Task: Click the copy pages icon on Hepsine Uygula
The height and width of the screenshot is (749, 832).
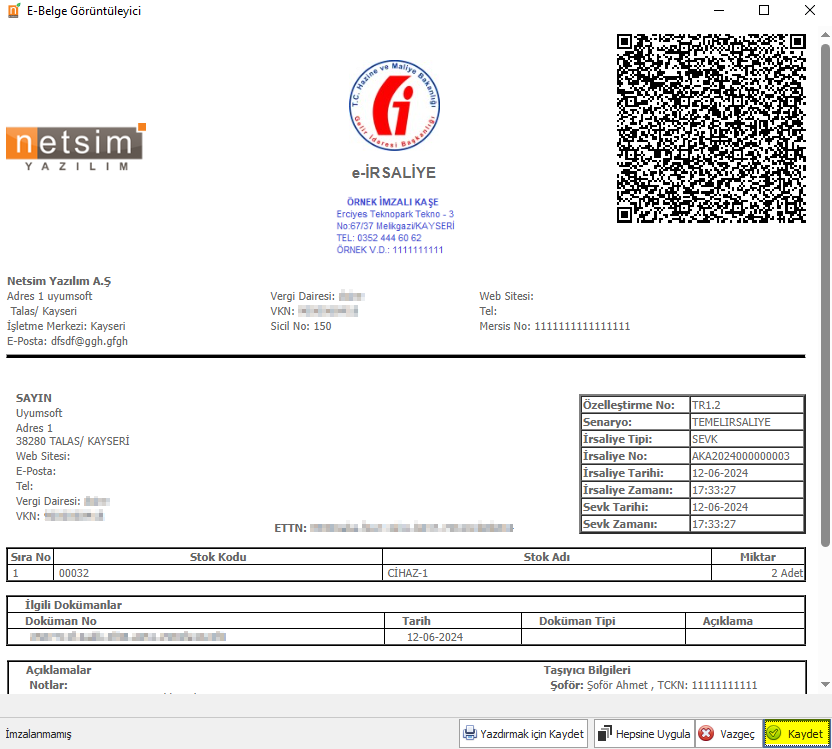Action: (604, 733)
